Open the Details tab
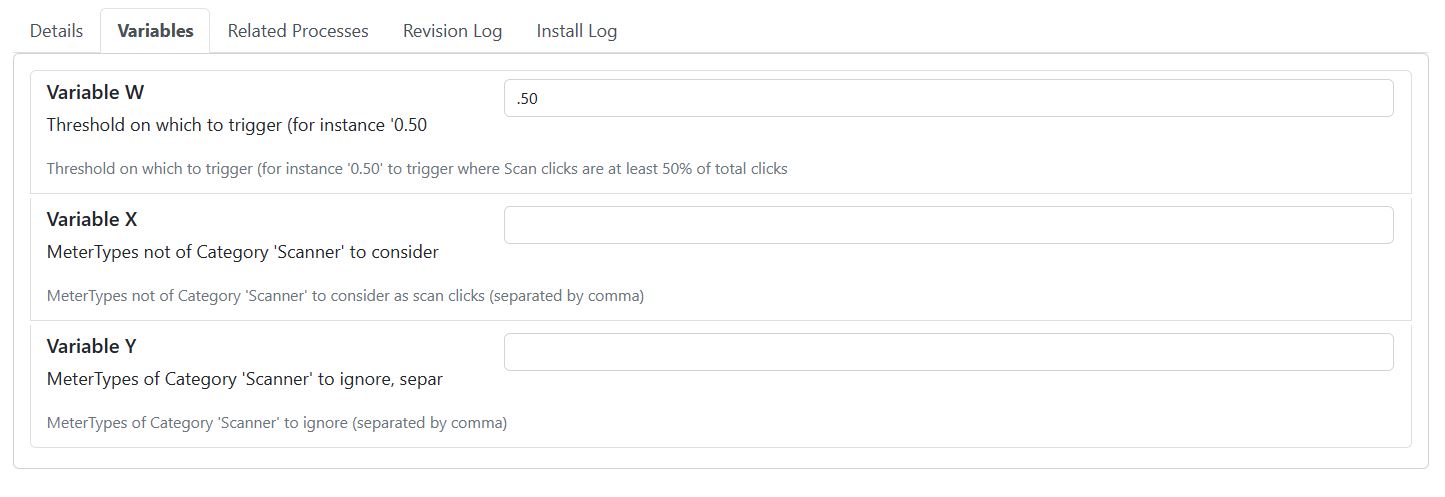 (x=56, y=31)
